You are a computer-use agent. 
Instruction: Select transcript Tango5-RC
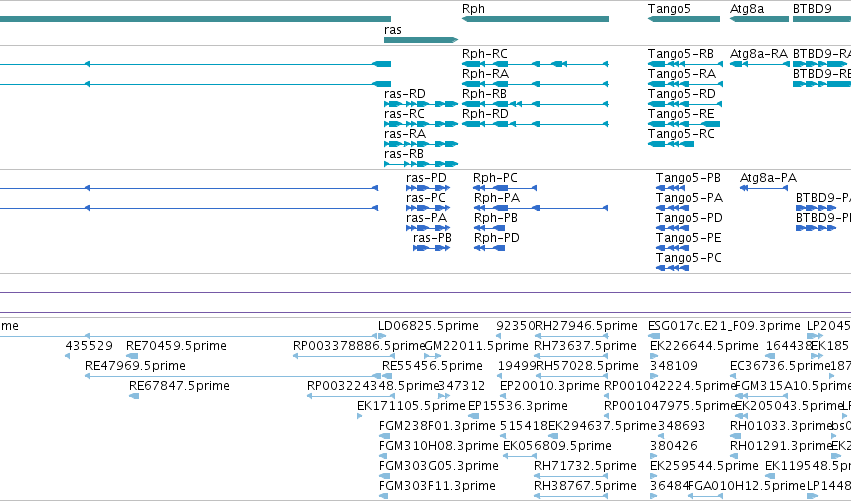click(681, 134)
